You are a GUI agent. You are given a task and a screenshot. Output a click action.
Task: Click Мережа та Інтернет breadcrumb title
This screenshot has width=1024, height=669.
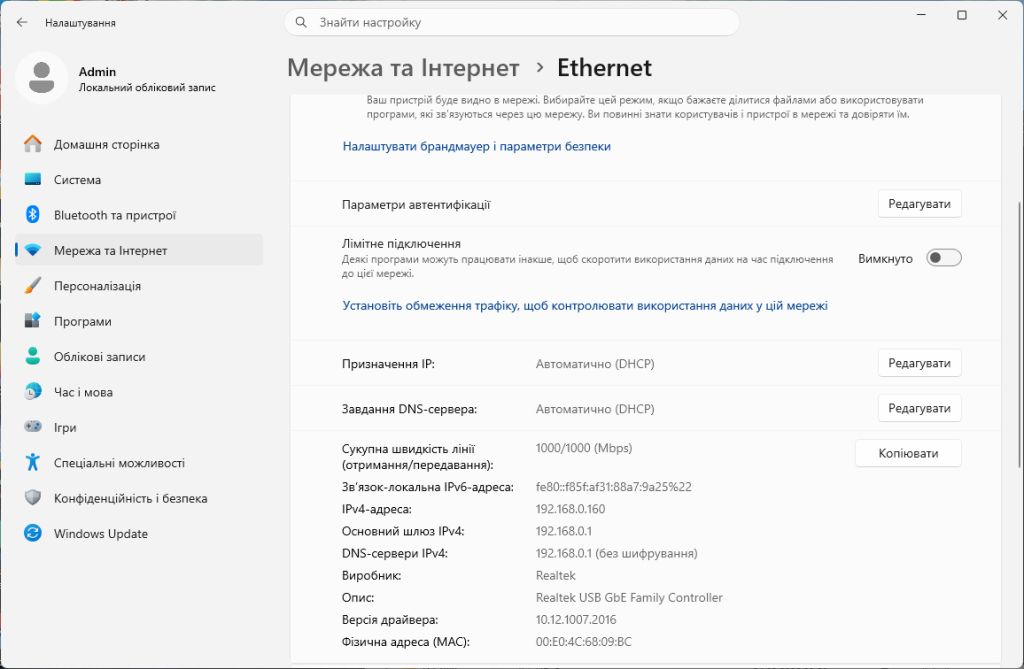click(x=403, y=68)
